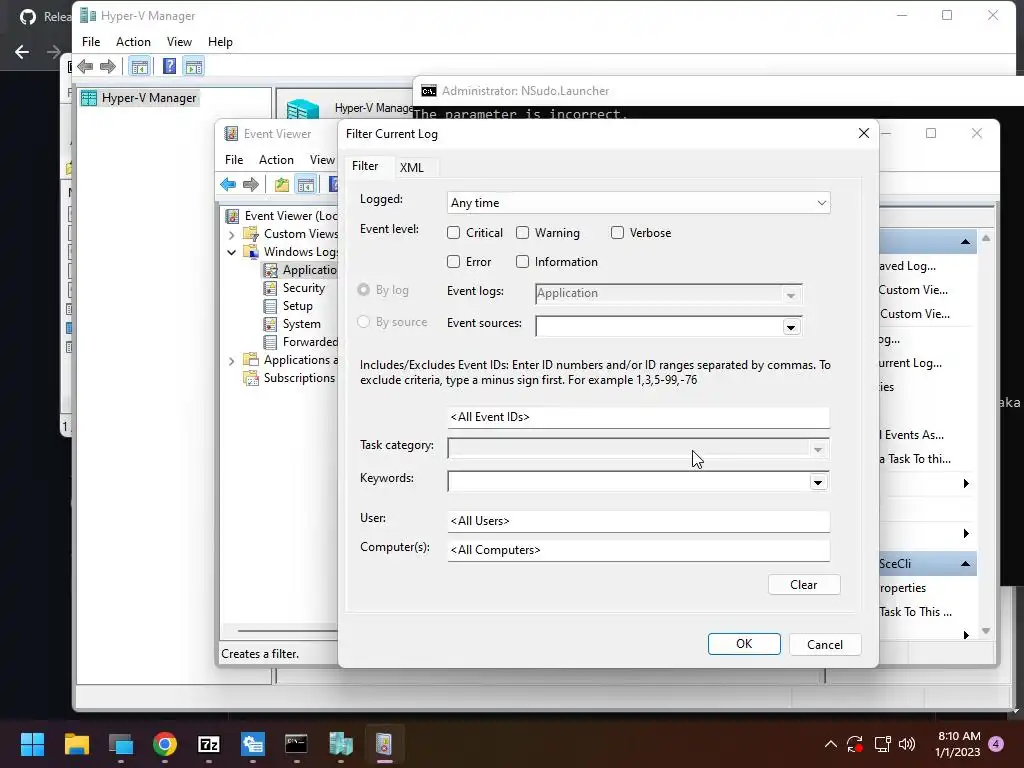Check the Verbose event level box

coord(617,232)
